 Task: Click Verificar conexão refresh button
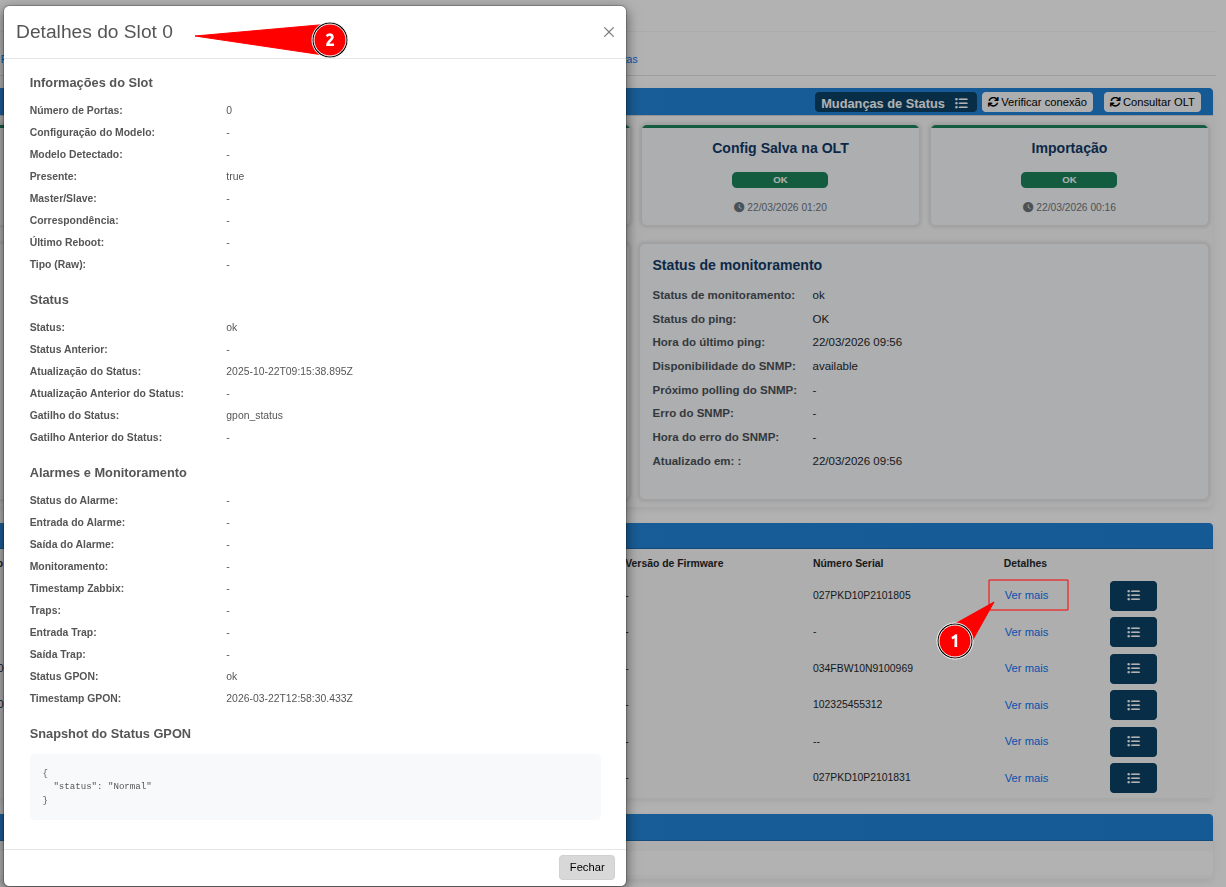click(1037, 102)
